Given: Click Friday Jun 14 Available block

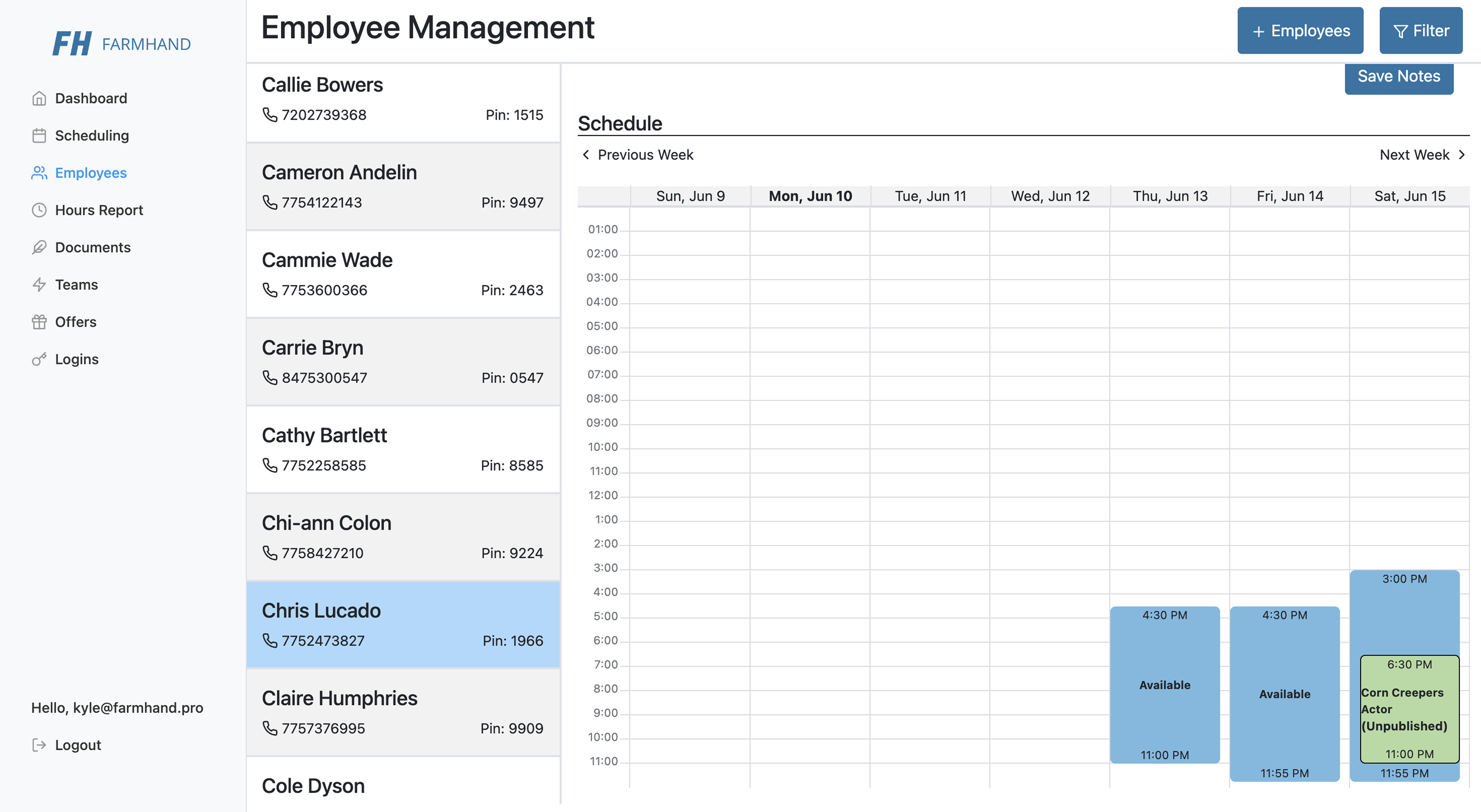Looking at the screenshot, I should pyautogui.click(x=1284, y=693).
